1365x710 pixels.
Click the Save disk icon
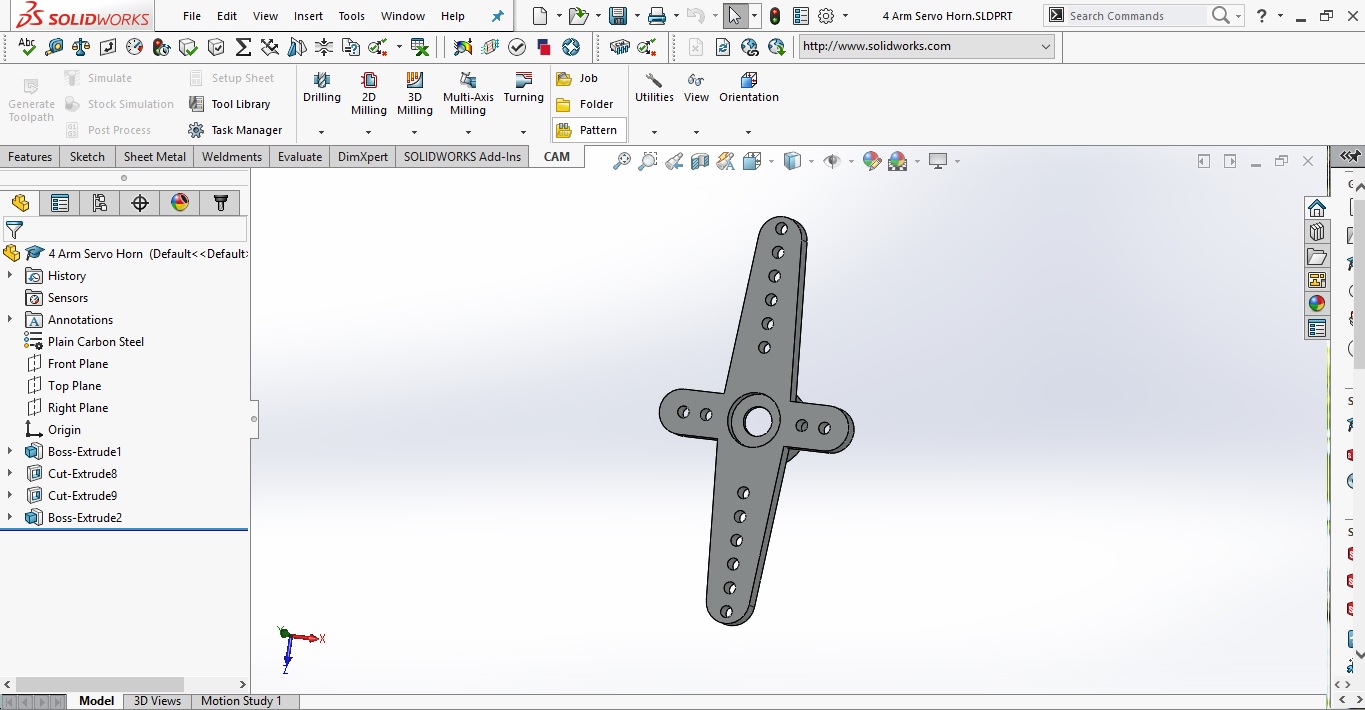pyautogui.click(x=618, y=16)
